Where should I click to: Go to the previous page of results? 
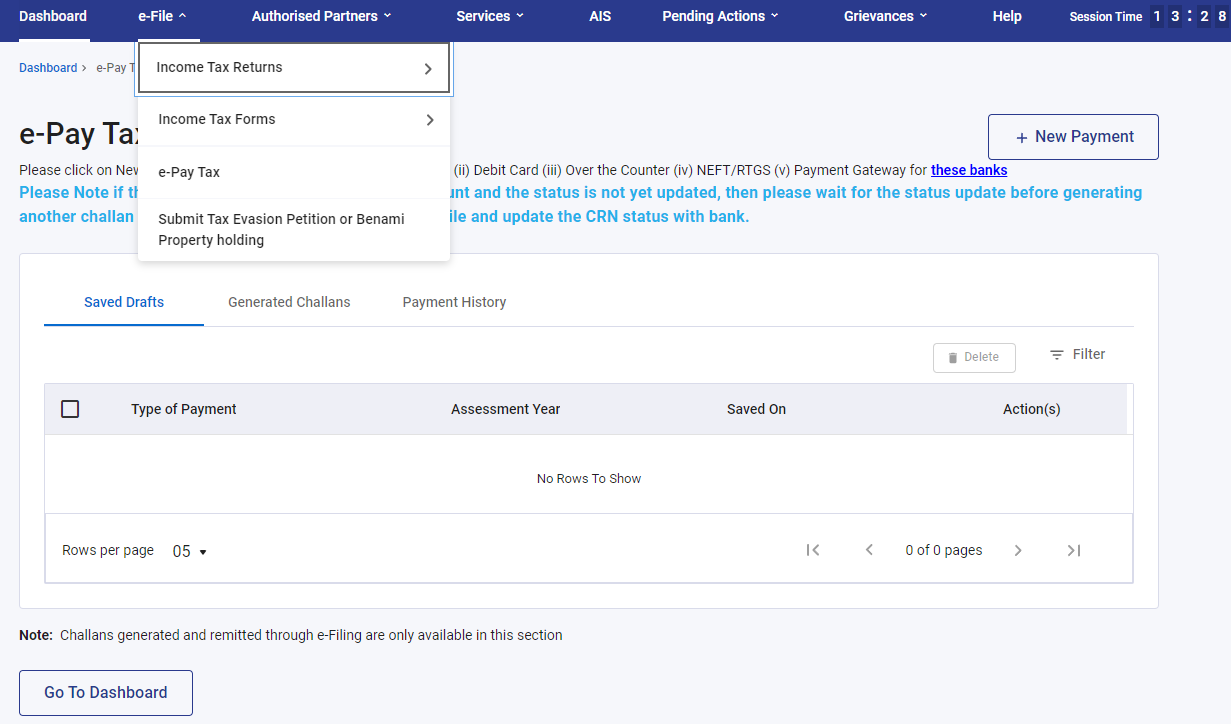(869, 550)
